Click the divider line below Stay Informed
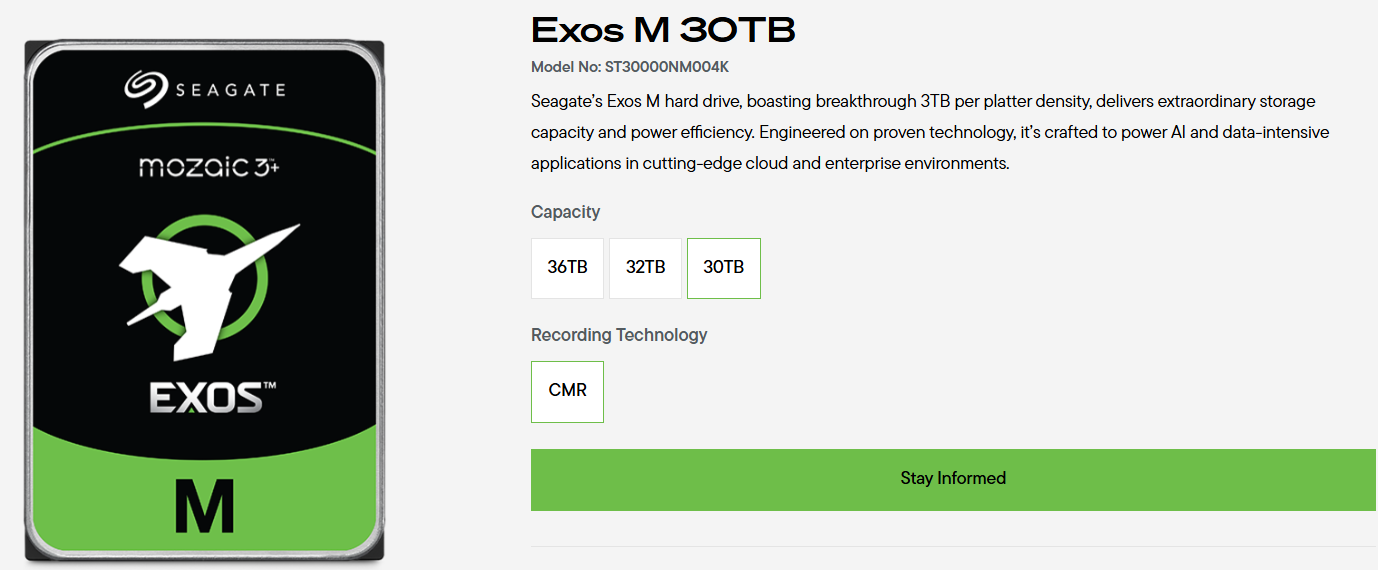Screen dimensions: 1378x570 pyautogui.click(x=953, y=547)
